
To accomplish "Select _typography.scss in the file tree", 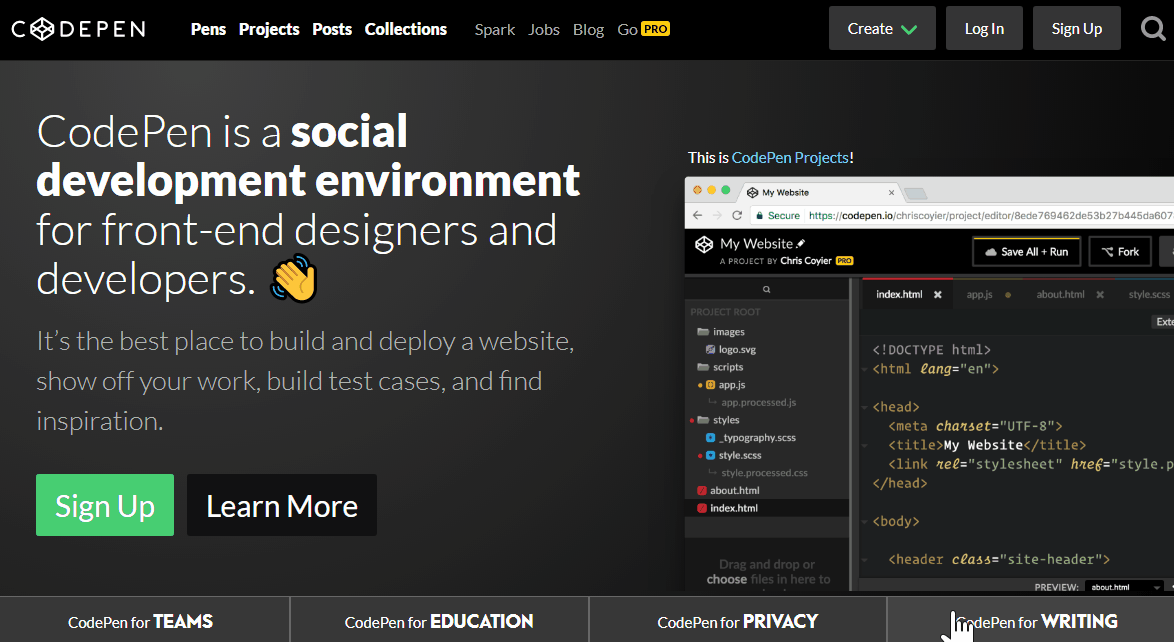I will pos(757,438).
